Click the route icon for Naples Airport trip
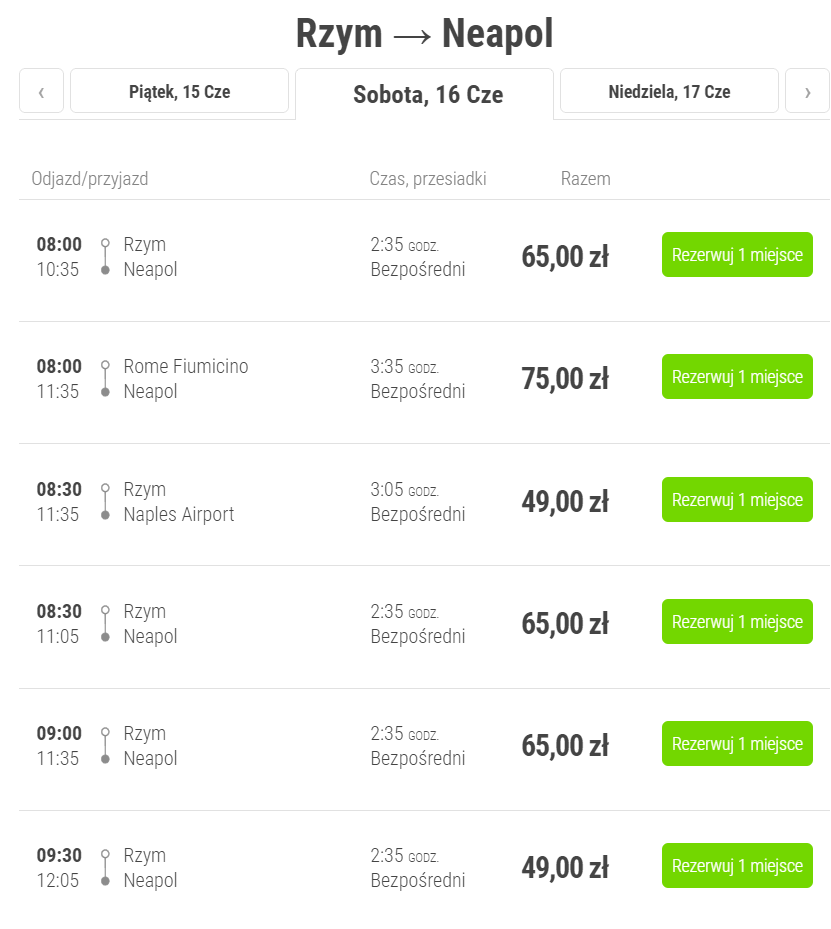Viewport: 831px width, 929px height. pos(105,502)
